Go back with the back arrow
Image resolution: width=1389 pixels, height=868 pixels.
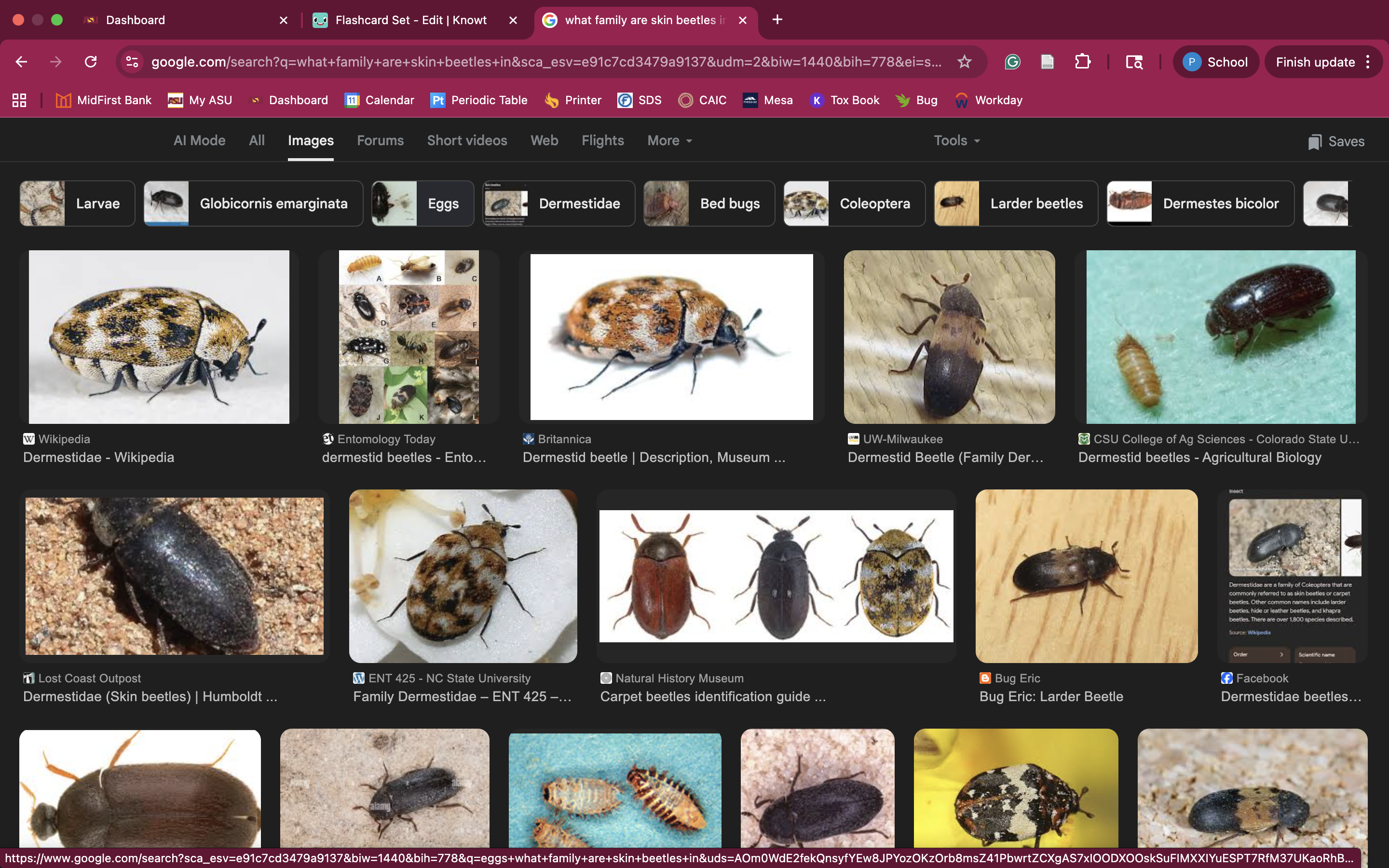21,62
